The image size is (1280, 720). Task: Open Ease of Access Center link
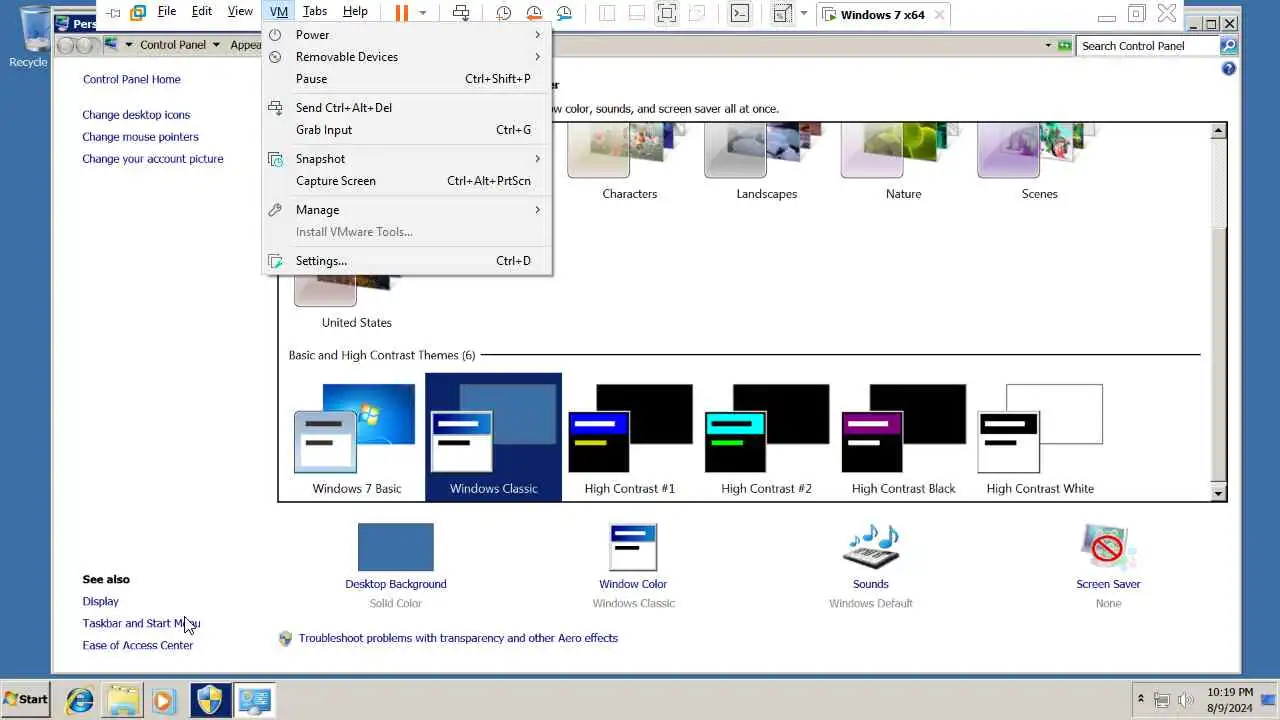(x=138, y=645)
